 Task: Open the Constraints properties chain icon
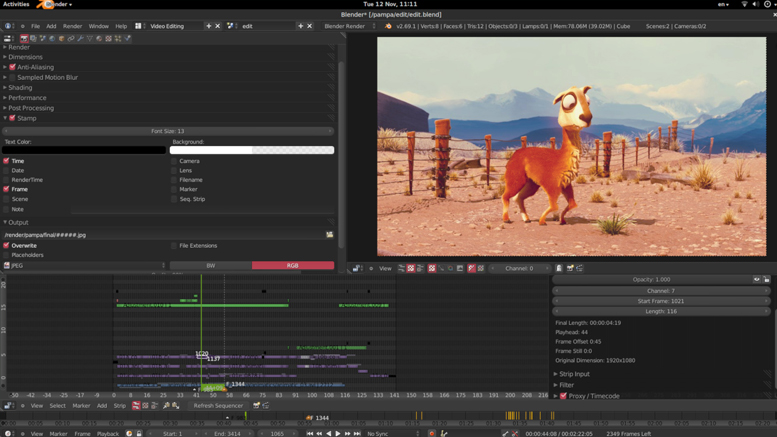[71, 38]
